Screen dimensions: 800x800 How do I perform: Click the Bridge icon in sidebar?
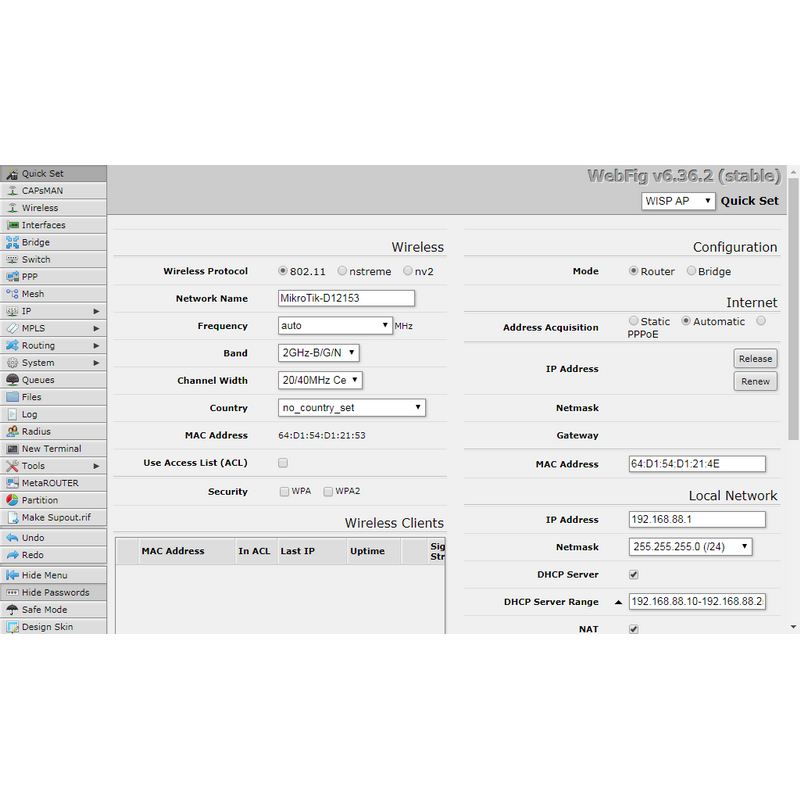click(12, 242)
